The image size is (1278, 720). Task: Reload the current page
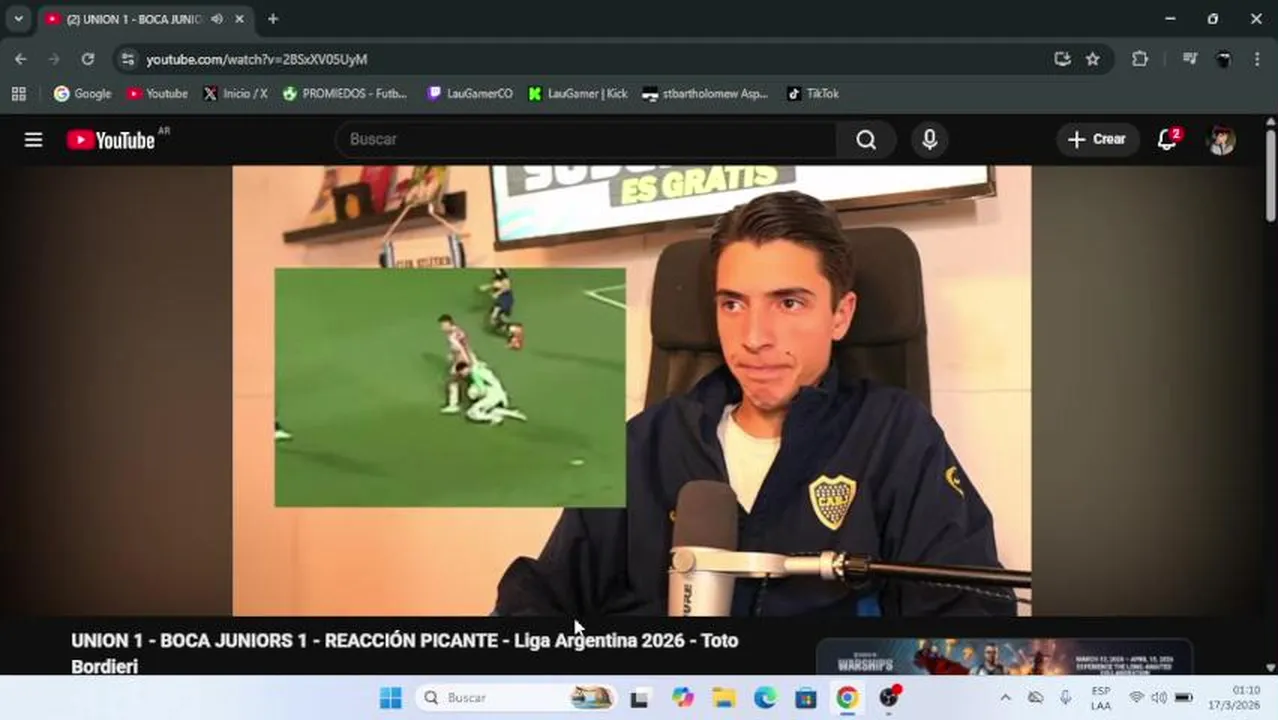click(x=88, y=59)
